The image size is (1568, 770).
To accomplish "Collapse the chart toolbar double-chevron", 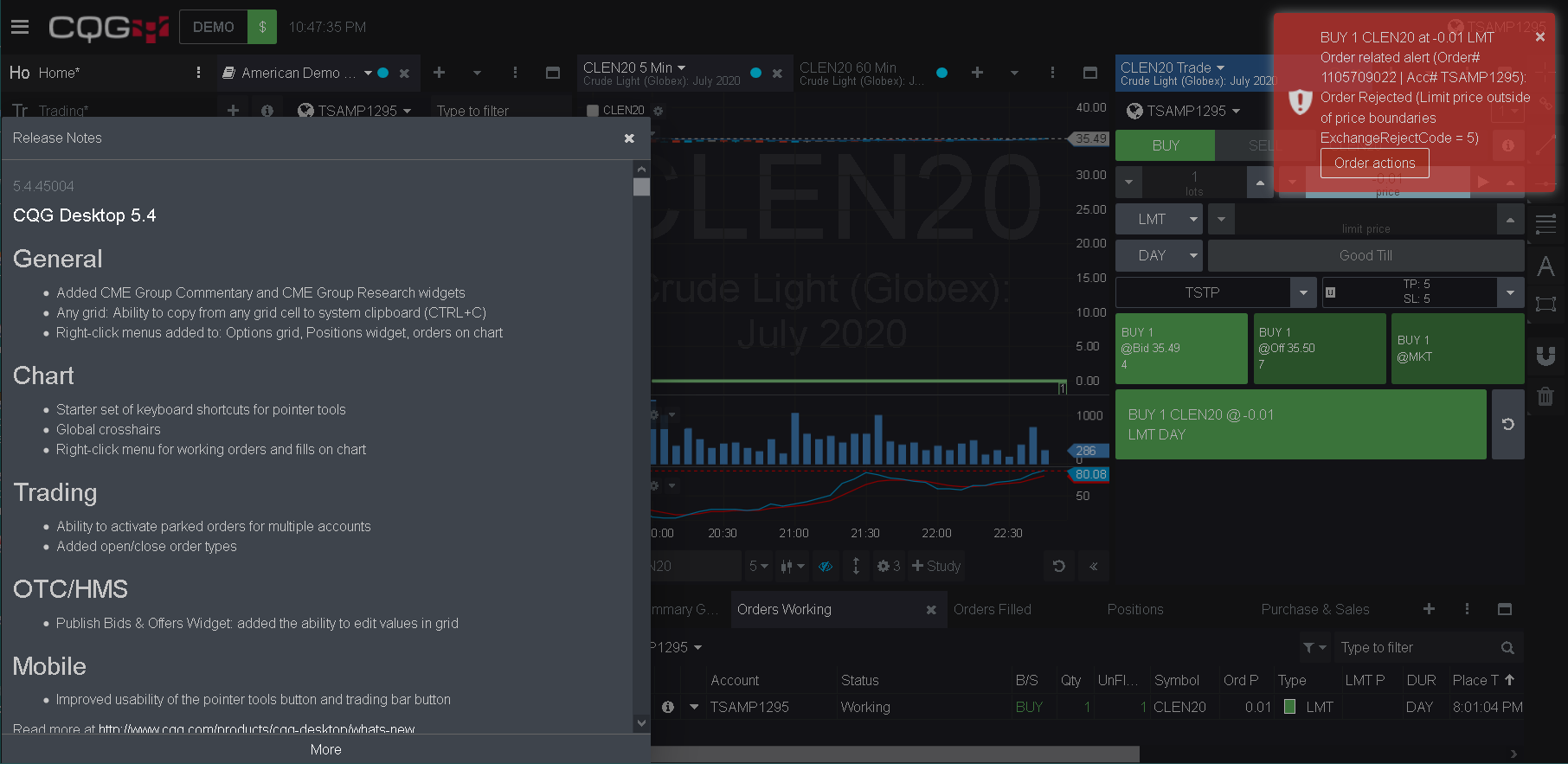I will 1094,566.
